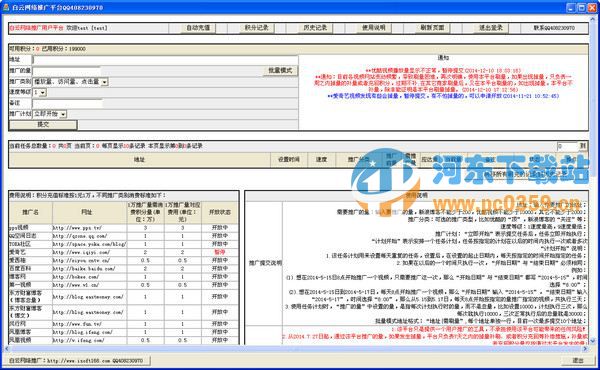600x370 pixels.
Task: Click the right arrow of horizontal scrollbar
Action: 585,349
